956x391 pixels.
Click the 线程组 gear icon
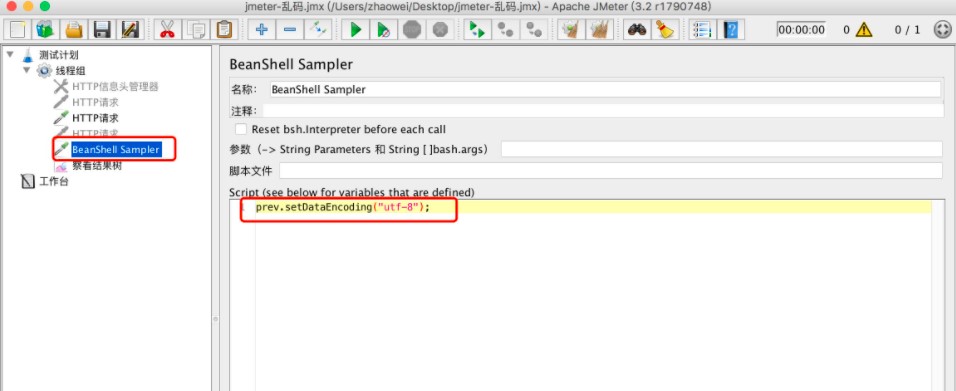(x=45, y=71)
